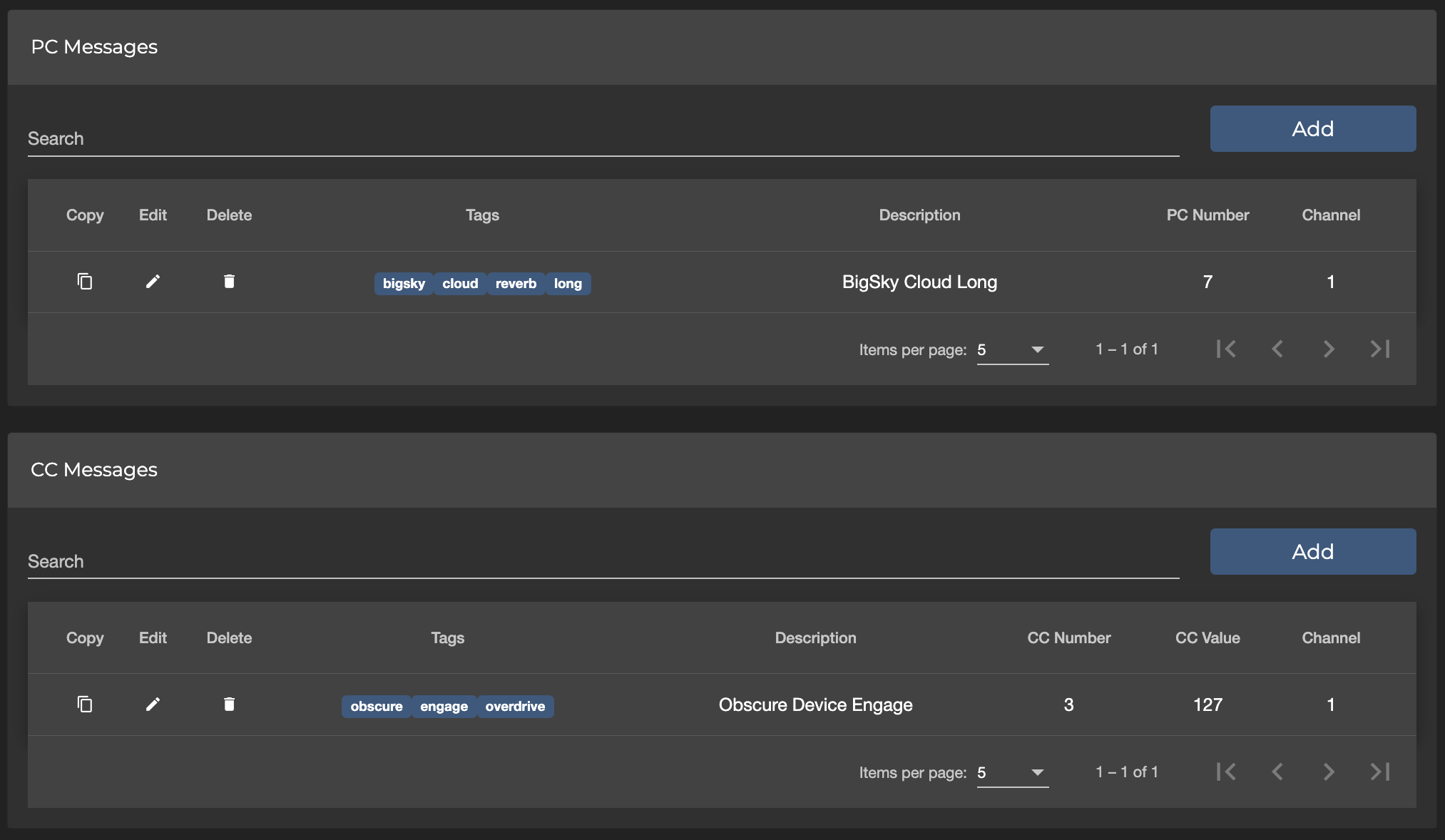Copy the BigSky Cloud Long PC message
The height and width of the screenshot is (840, 1445).
pos(85,282)
